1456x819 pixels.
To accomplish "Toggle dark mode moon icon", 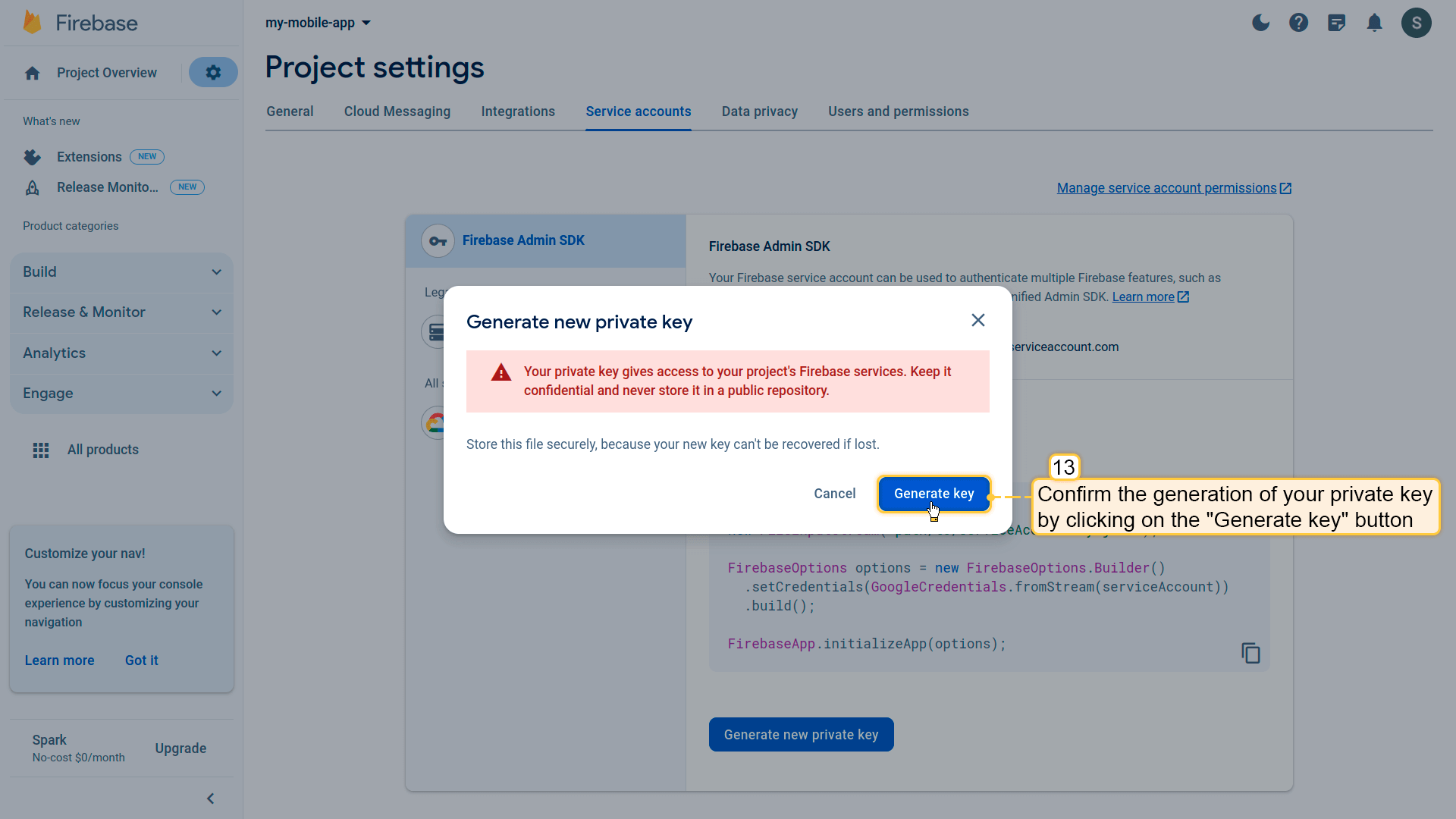I will point(1260,23).
